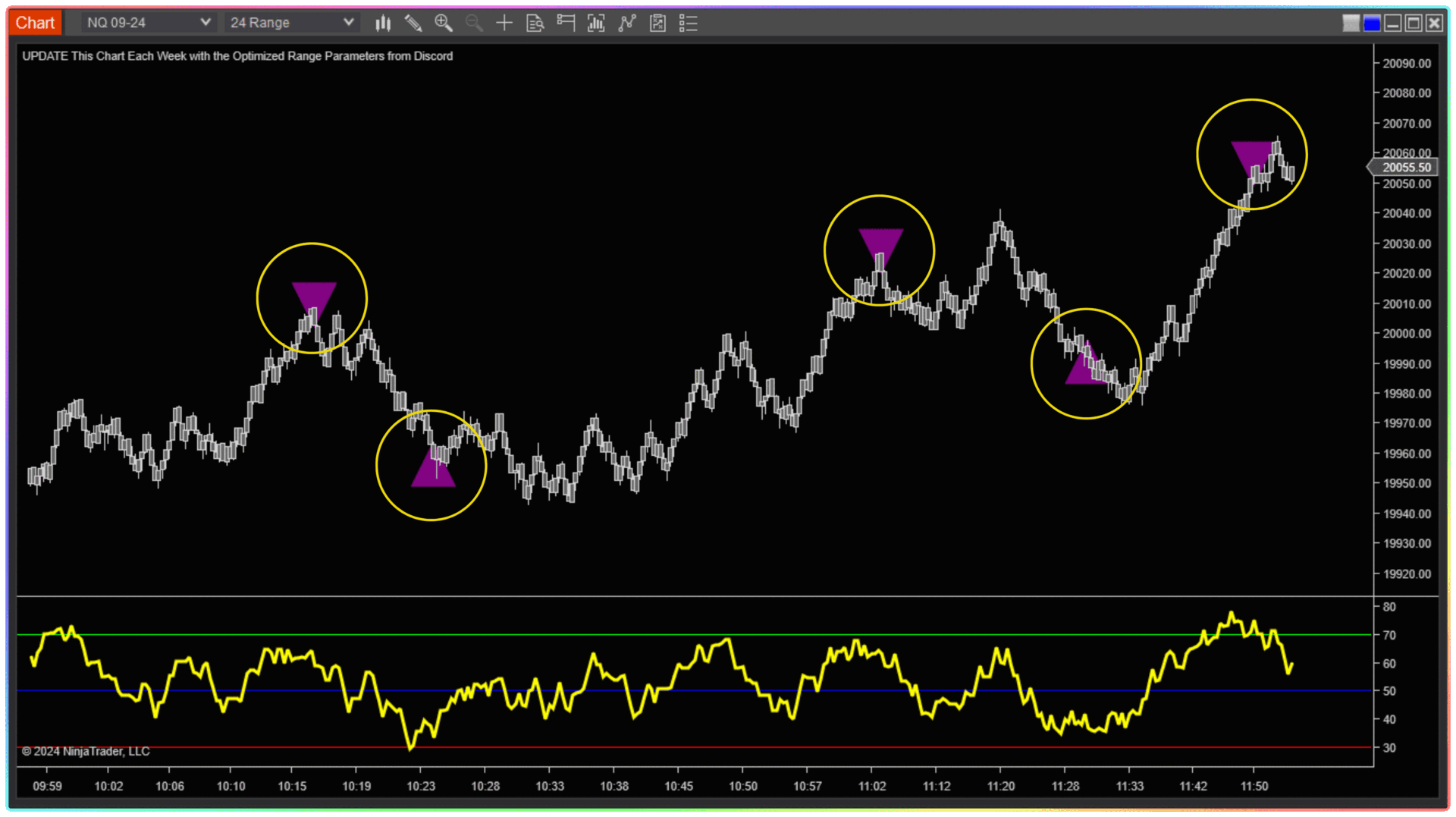This screenshot has height=817, width=1456.
Task: Open the Strategies line-node icon
Action: click(627, 23)
